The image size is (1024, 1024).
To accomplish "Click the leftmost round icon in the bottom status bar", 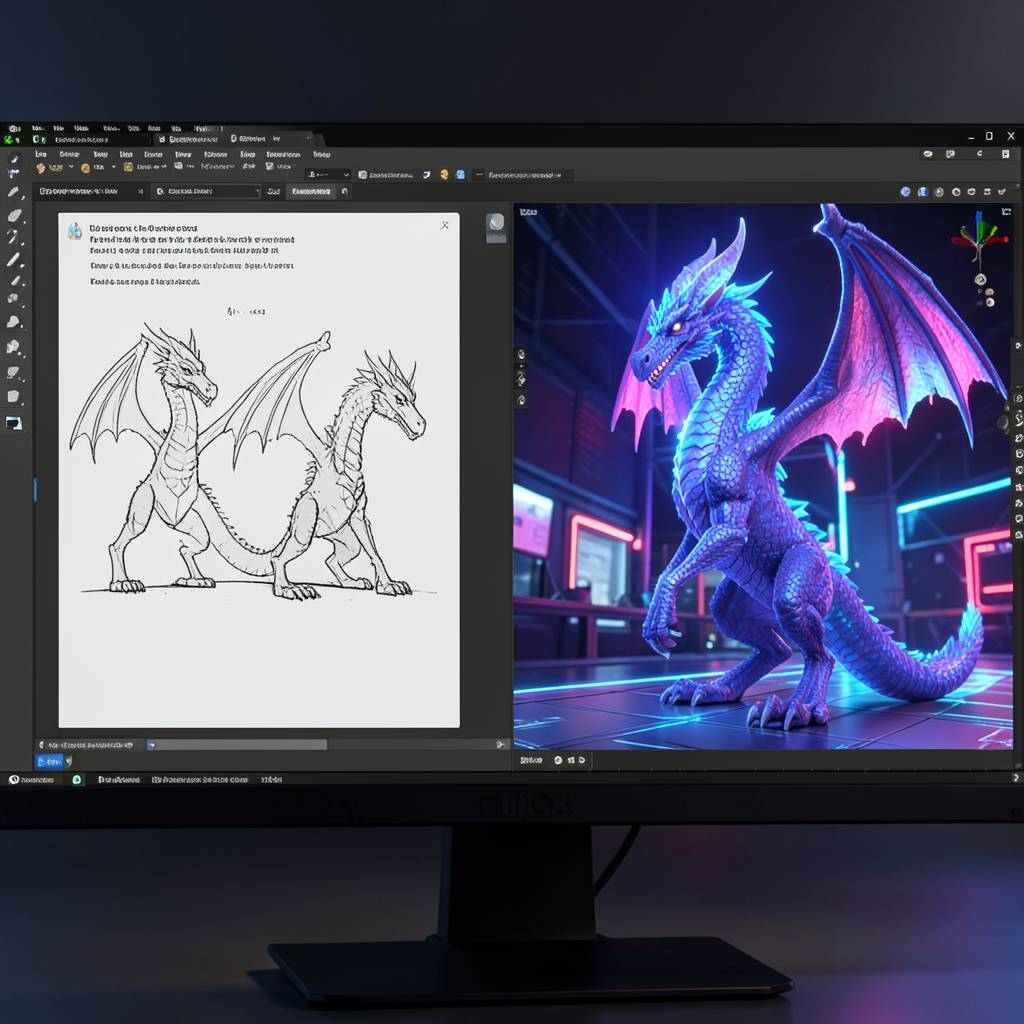I will (14, 779).
